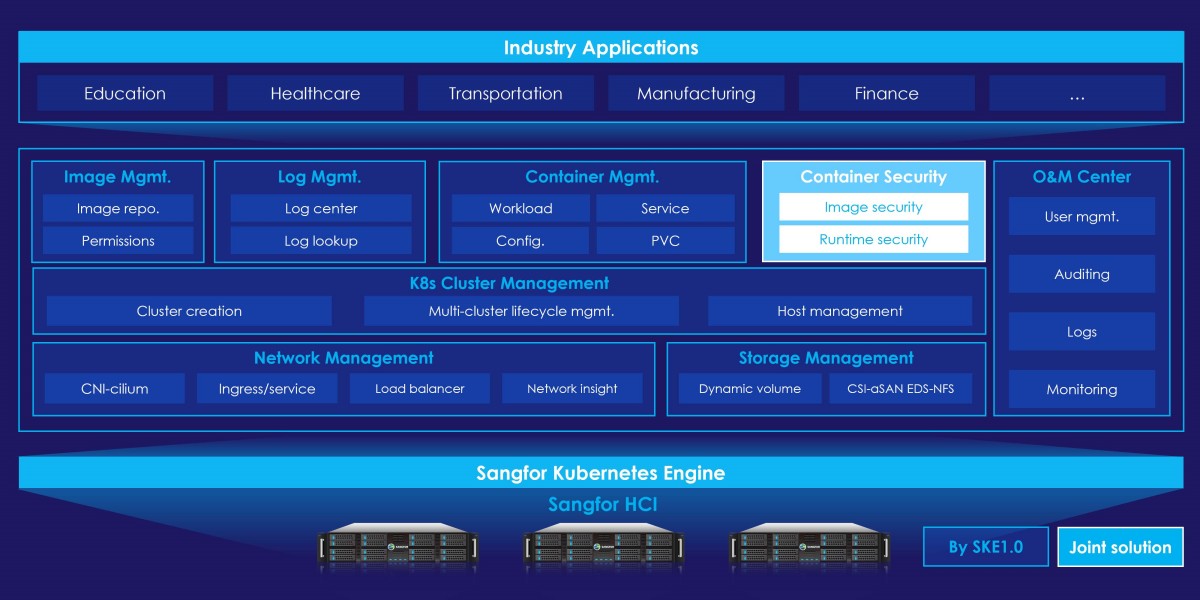
Task: Click the right Sangfor HCI server image
Action: tap(808, 546)
